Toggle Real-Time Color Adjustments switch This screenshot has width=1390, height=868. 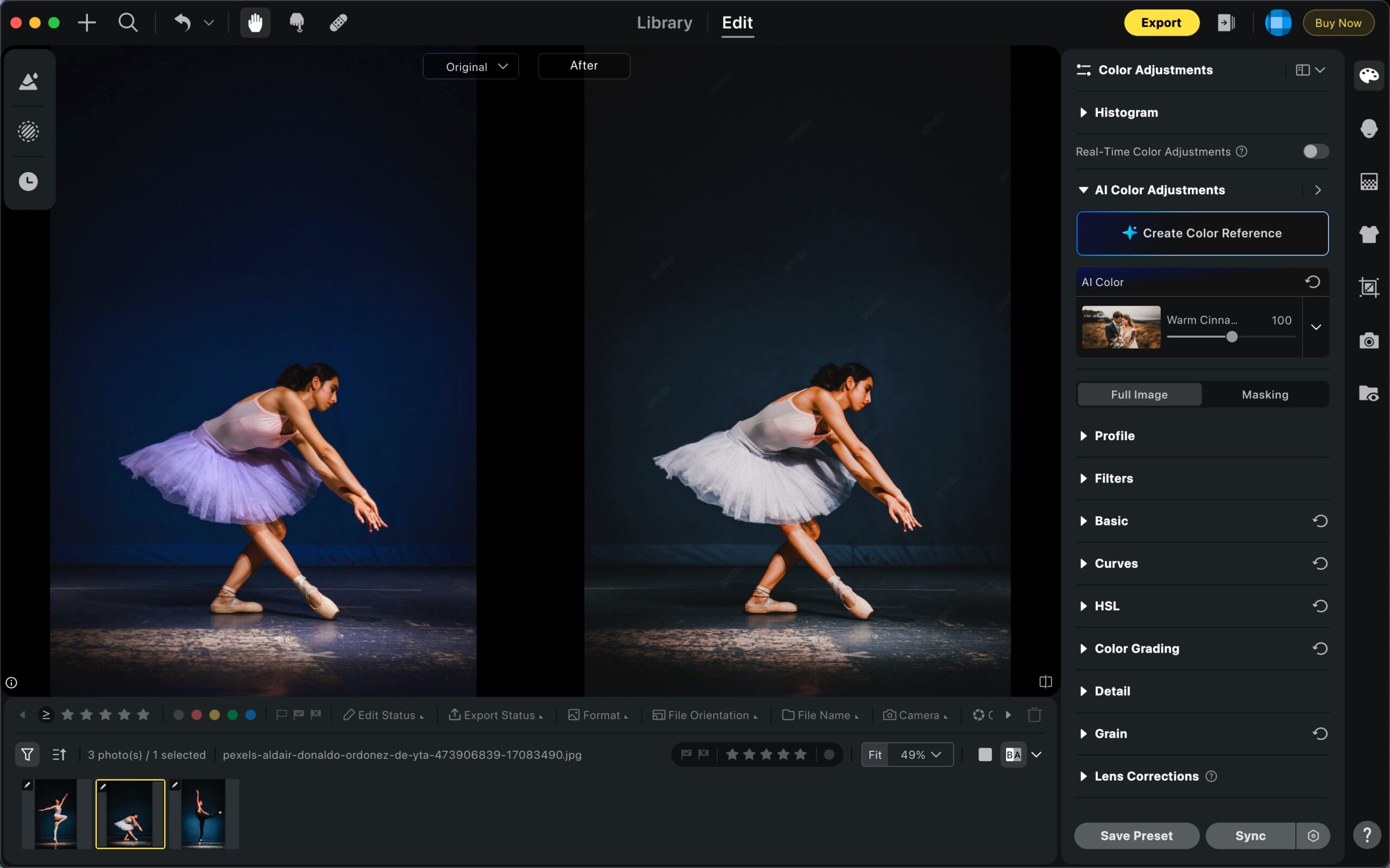click(x=1316, y=151)
